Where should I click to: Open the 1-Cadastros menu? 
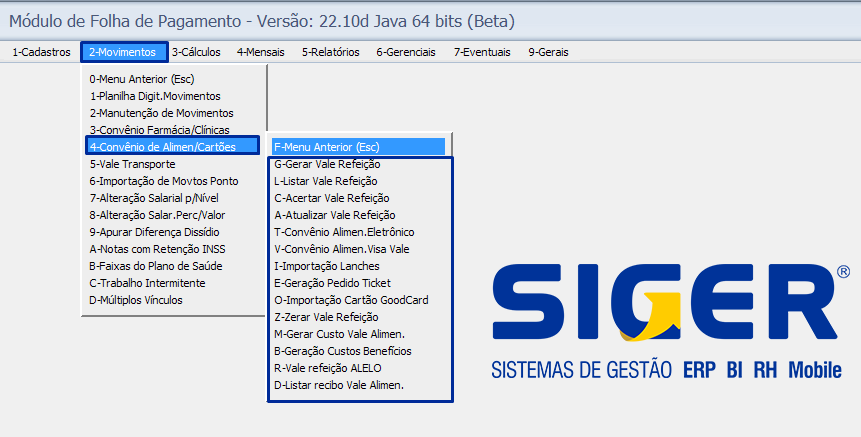pyautogui.click(x=41, y=52)
